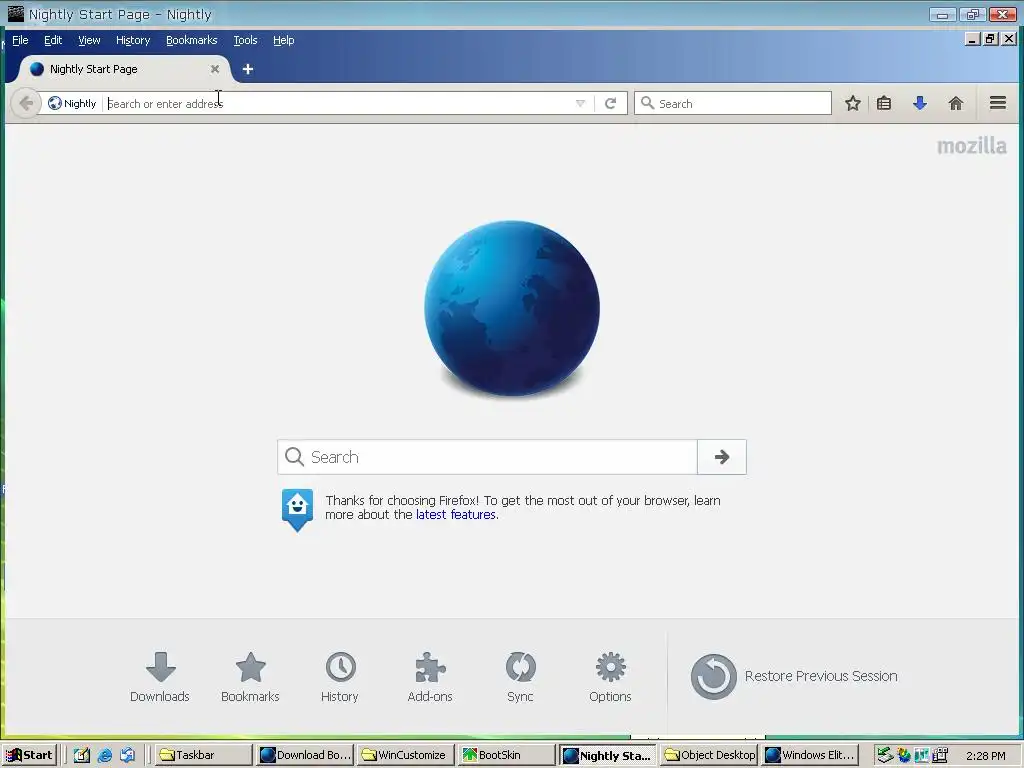The height and width of the screenshot is (768, 1024).
Task: Open the Help menu
Action: 283,40
